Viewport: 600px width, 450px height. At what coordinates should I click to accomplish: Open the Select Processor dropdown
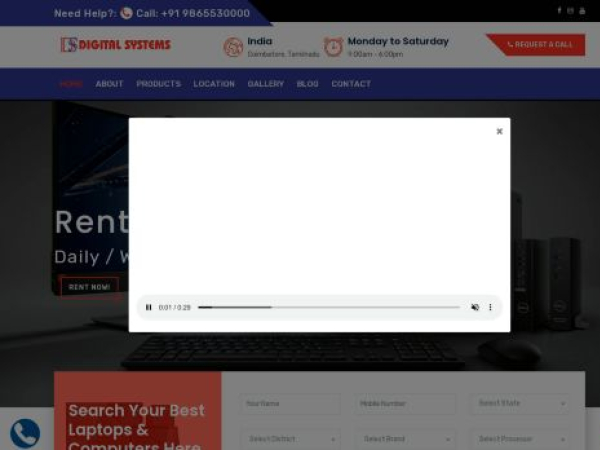pyautogui.click(x=521, y=439)
